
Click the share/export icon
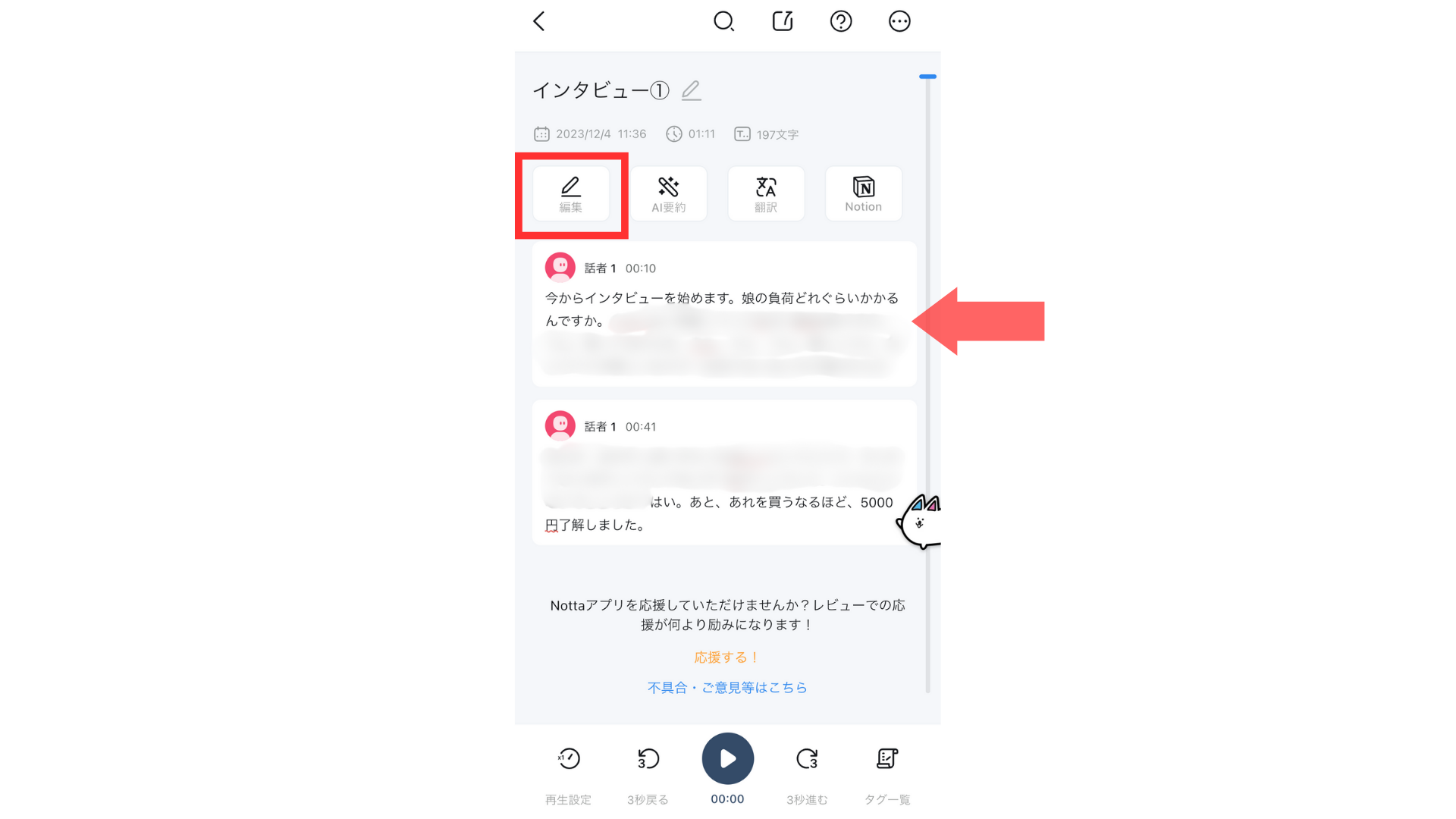tap(783, 21)
